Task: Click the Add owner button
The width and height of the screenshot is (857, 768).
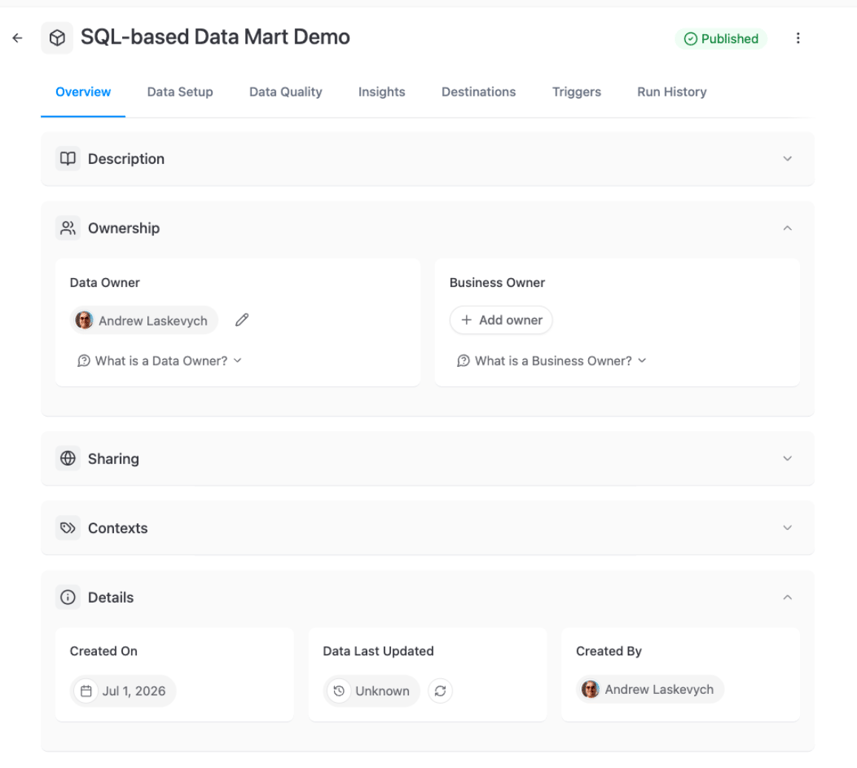Action: click(x=501, y=320)
